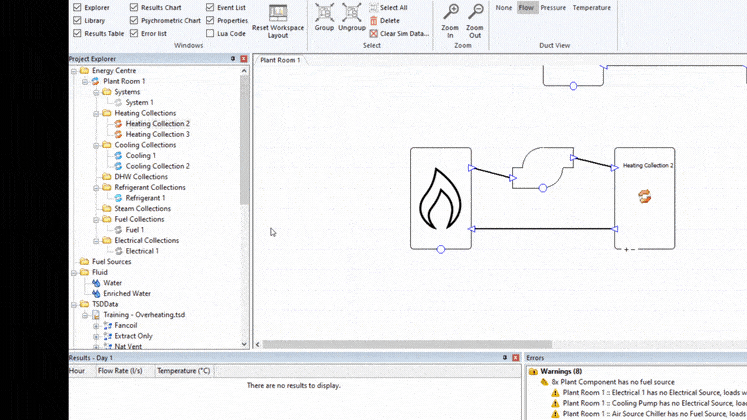Select the Extract Only tree item
Screen dimensions: 747x420
pyautogui.click(x=133, y=336)
